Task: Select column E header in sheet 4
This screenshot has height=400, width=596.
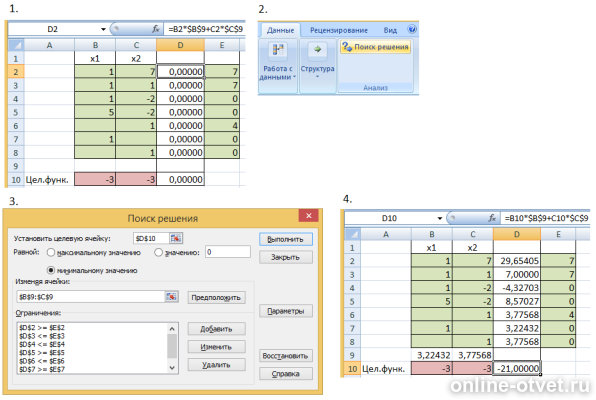Action: pyautogui.click(x=558, y=234)
